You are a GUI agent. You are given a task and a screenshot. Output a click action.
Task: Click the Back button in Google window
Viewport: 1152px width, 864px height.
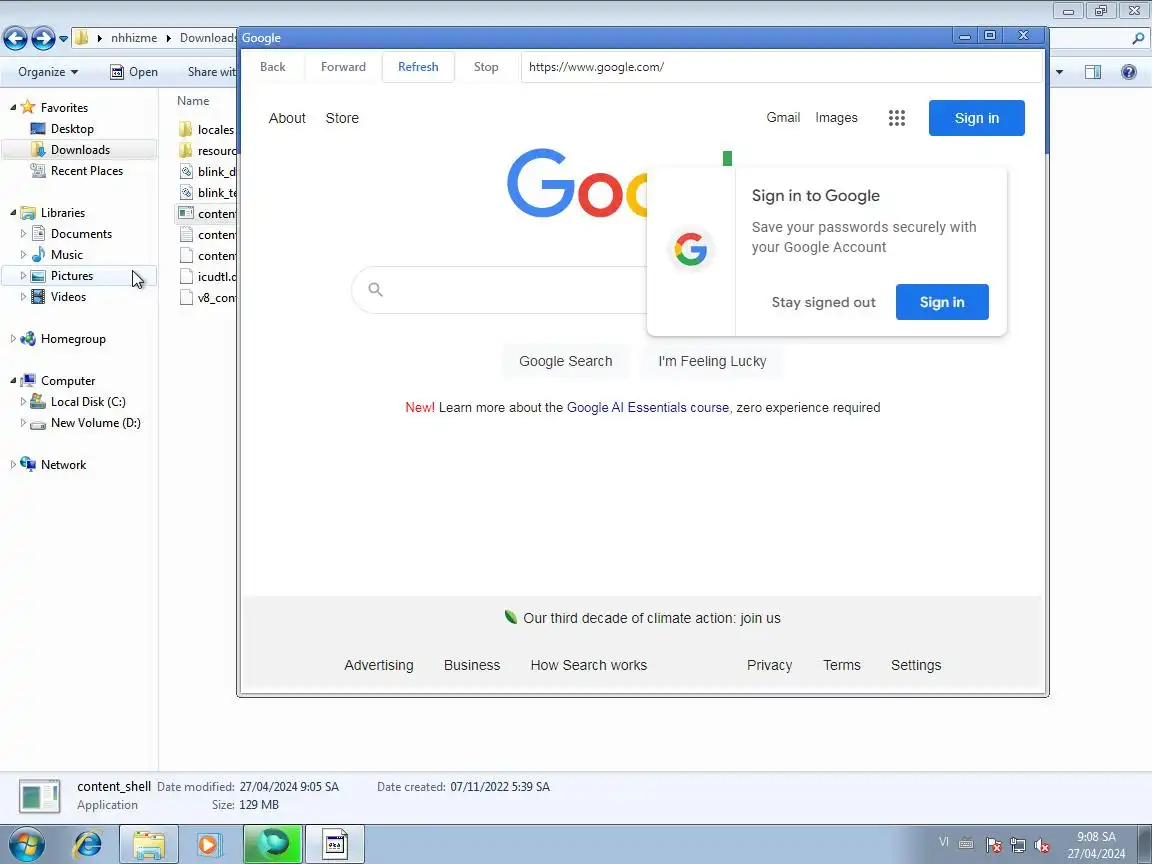click(x=273, y=67)
